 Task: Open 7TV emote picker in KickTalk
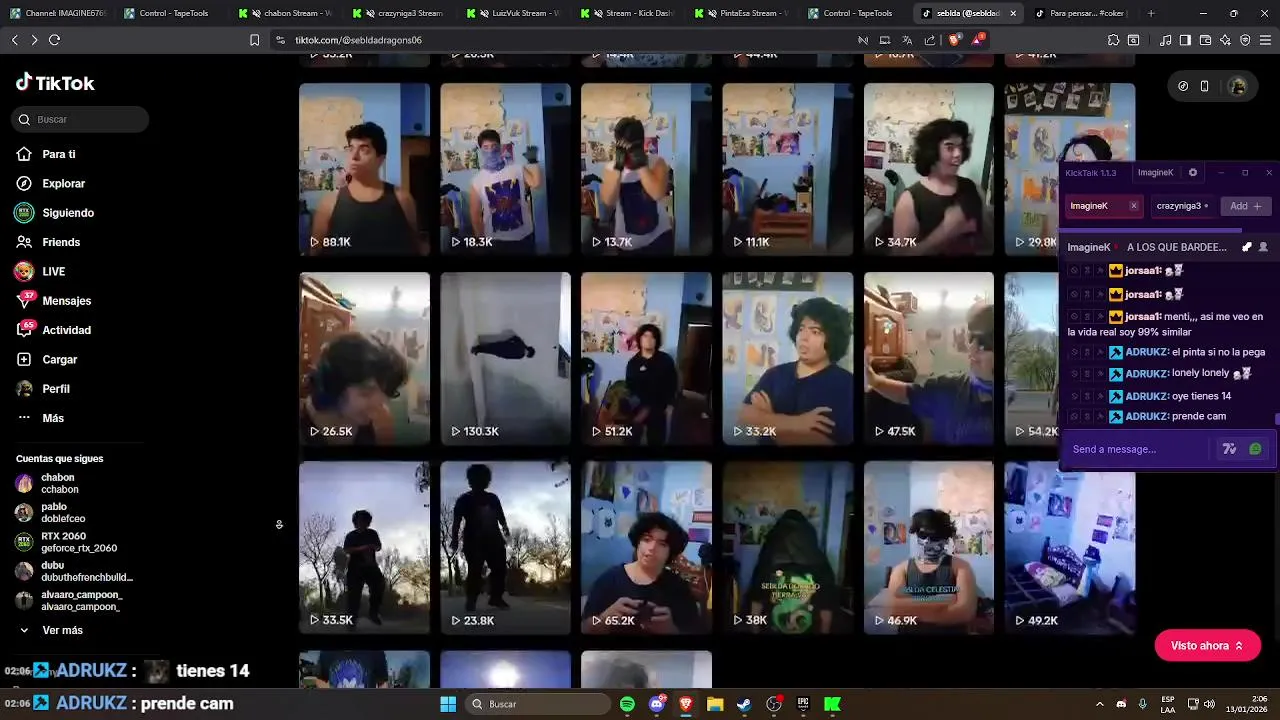pyautogui.click(x=1230, y=449)
